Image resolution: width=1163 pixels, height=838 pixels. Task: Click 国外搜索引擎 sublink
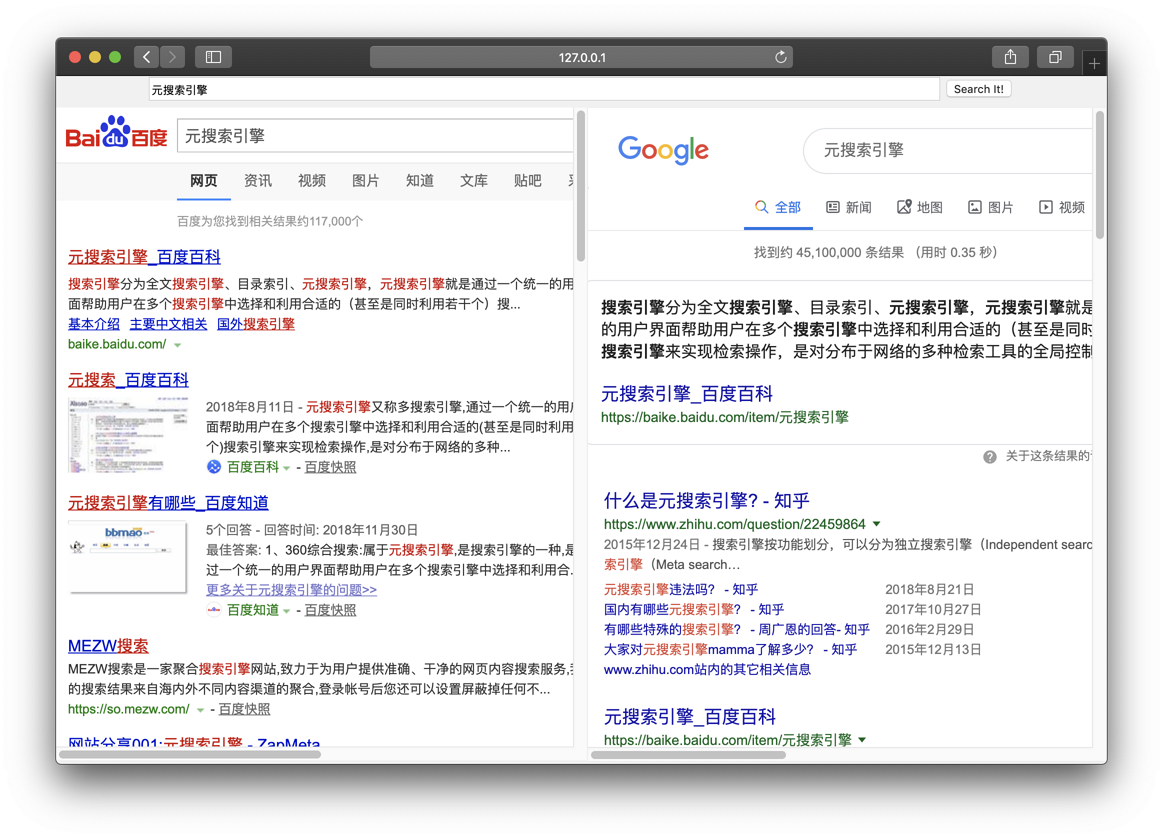coord(255,324)
